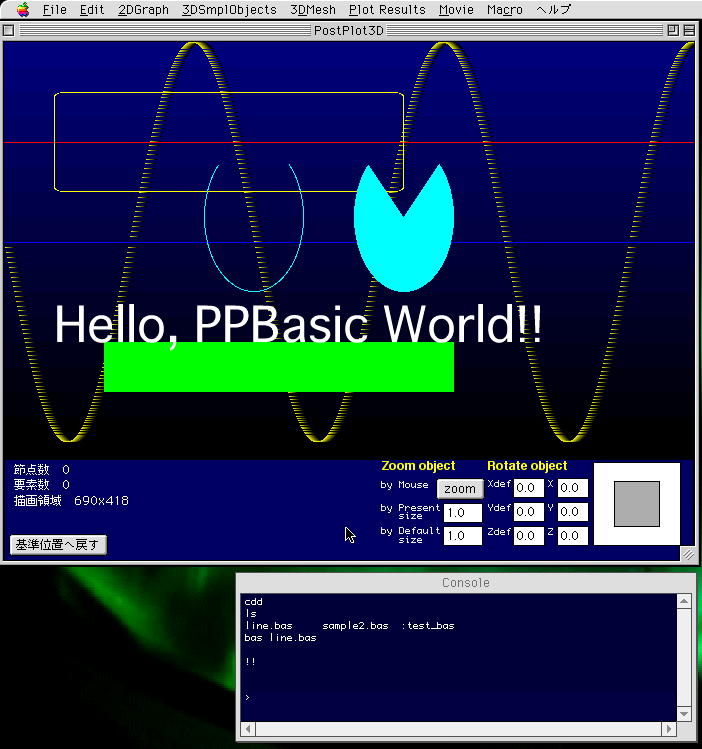Open the File menu
Screen dimensions: 702x749
point(54,10)
